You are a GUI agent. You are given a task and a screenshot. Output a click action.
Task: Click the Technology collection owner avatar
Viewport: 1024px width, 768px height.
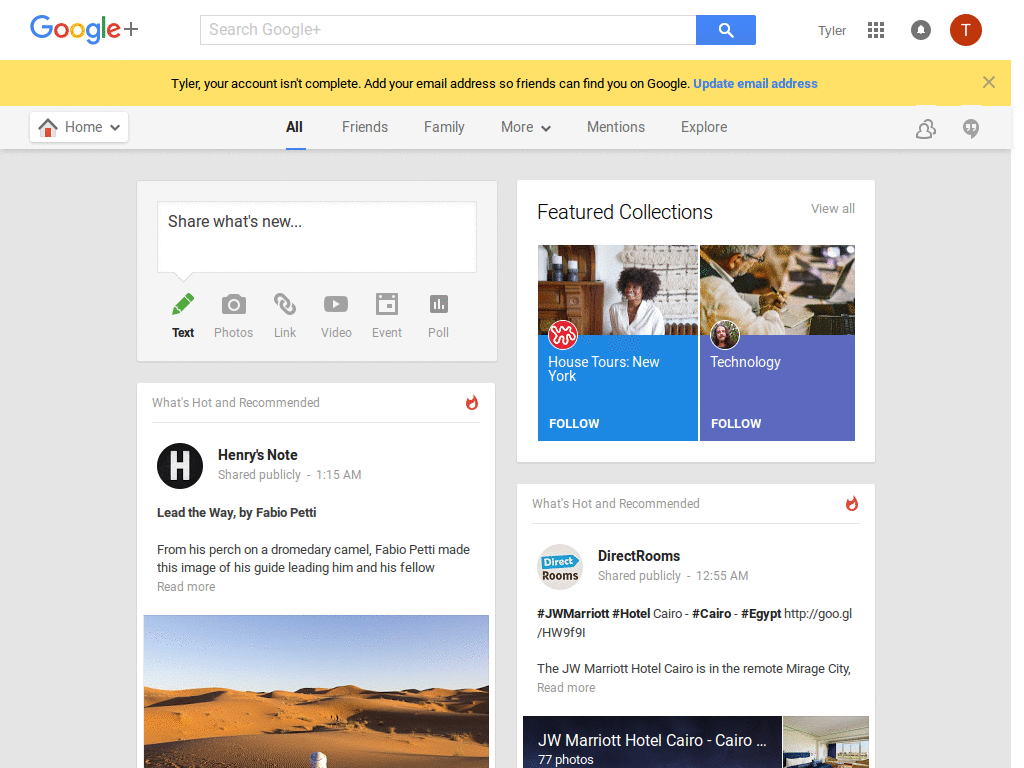(724, 335)
